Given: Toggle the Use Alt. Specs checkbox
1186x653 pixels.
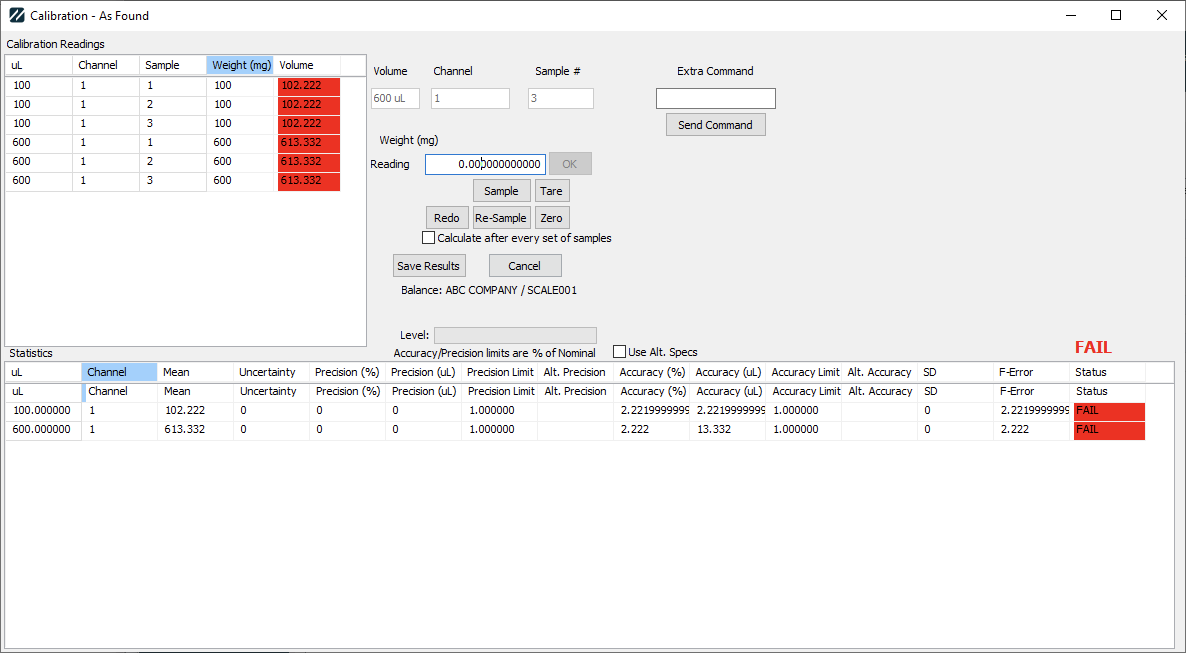Looking at the screenshot, I should [x=620, y=352].
